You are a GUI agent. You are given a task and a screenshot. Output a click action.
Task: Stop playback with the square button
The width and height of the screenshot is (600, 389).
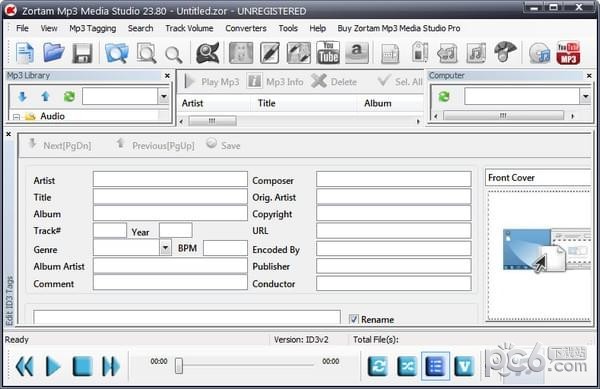tap(82, 366)
